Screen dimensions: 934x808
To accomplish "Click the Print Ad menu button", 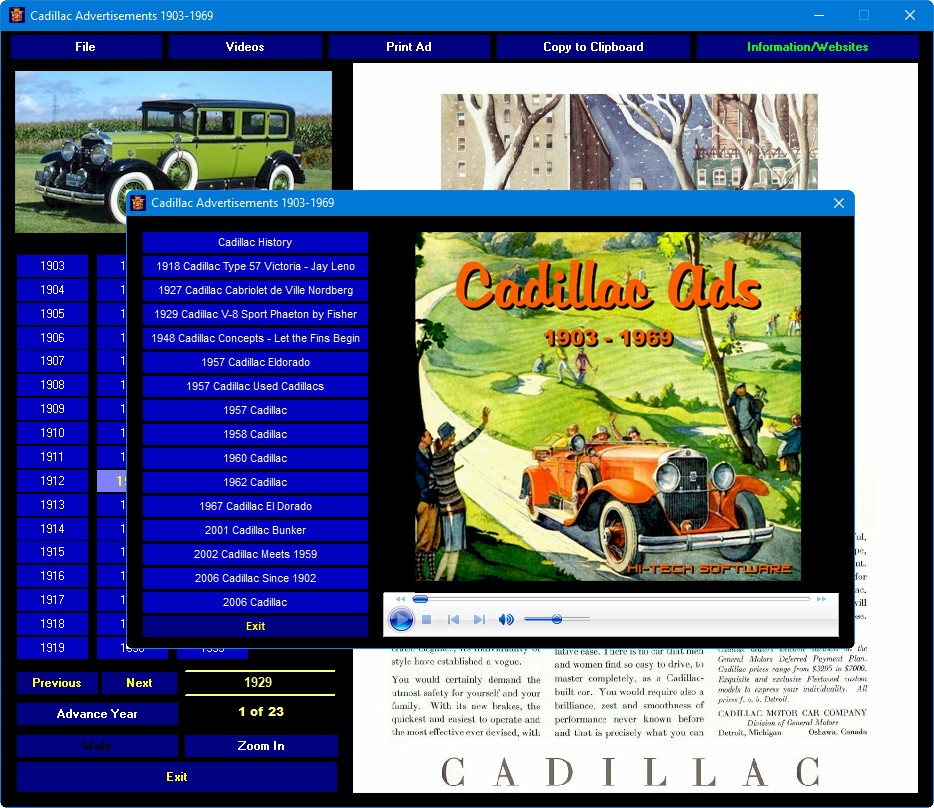I will 409,47.
